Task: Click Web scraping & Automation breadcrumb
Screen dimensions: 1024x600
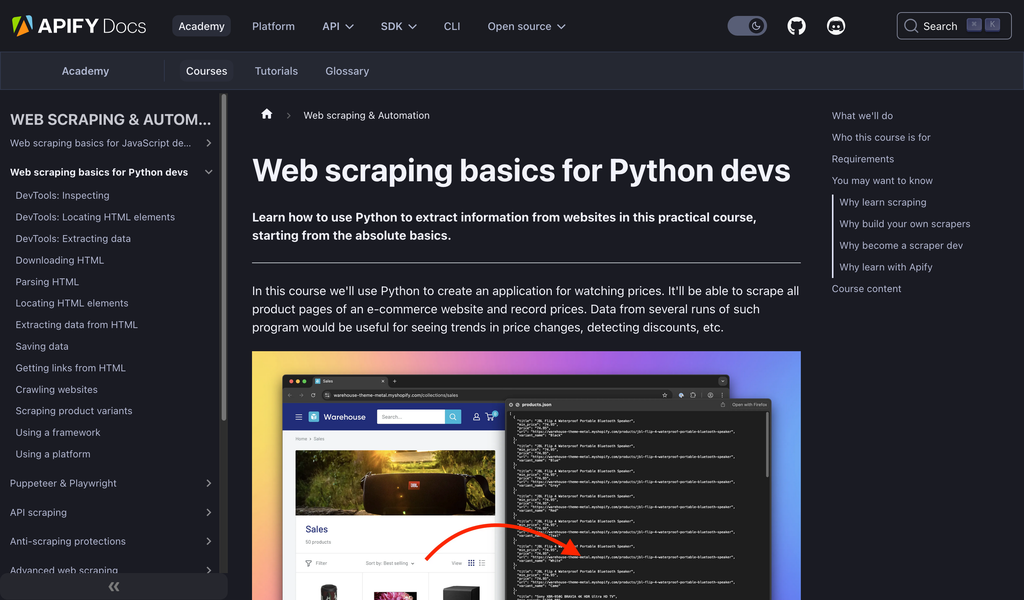Action: 366,116
